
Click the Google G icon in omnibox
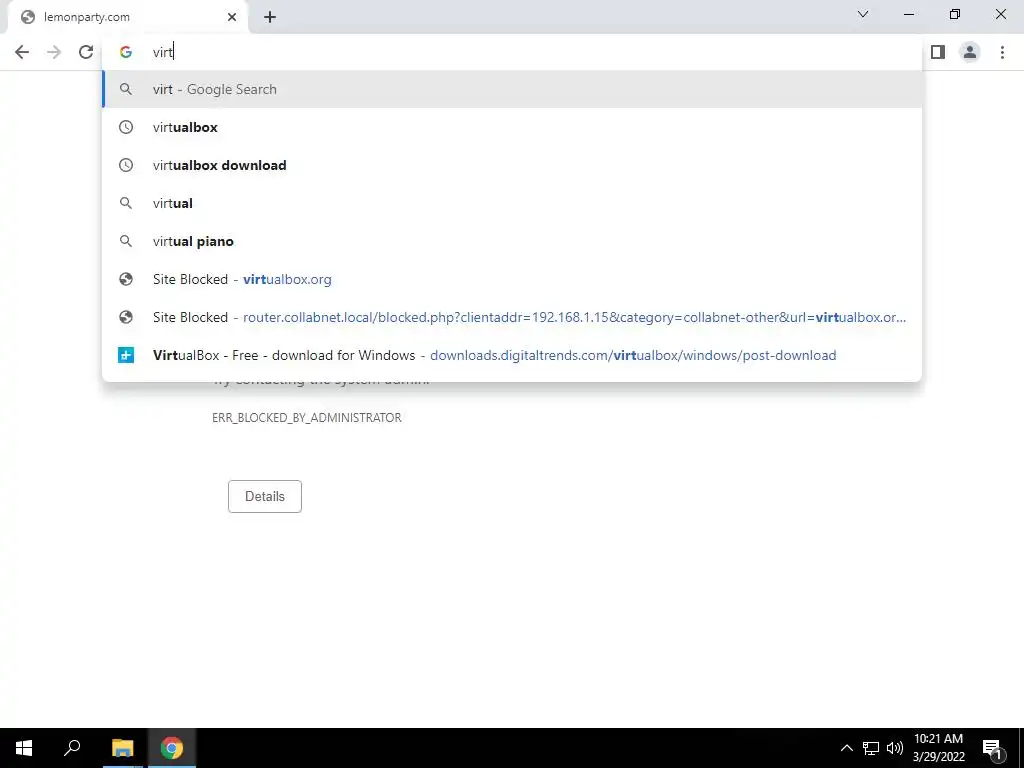(x=126, y=52)
